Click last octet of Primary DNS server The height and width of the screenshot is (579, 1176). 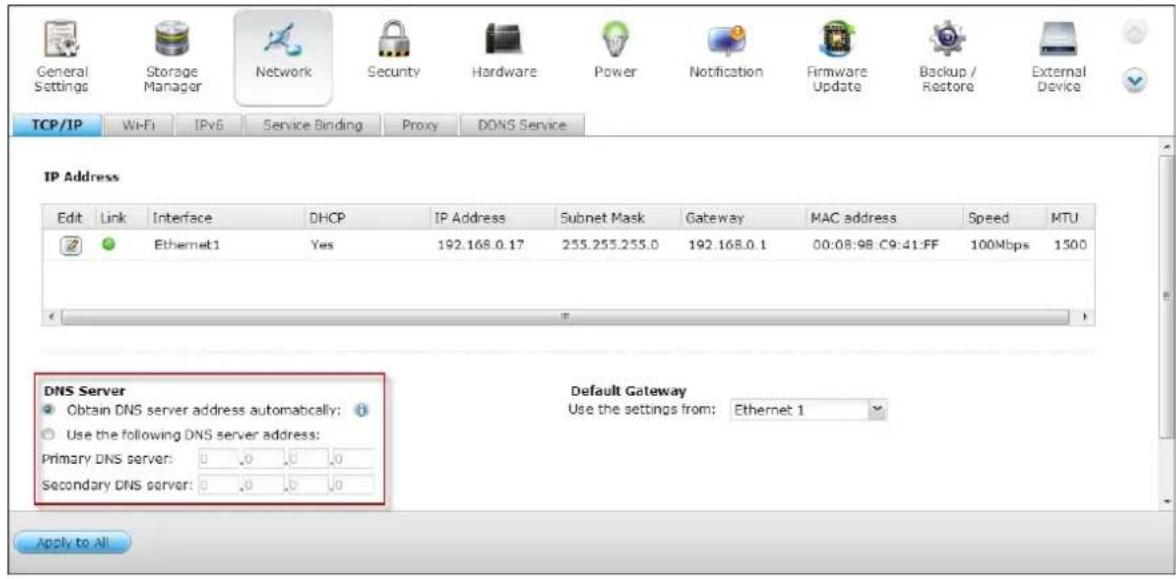355,459
